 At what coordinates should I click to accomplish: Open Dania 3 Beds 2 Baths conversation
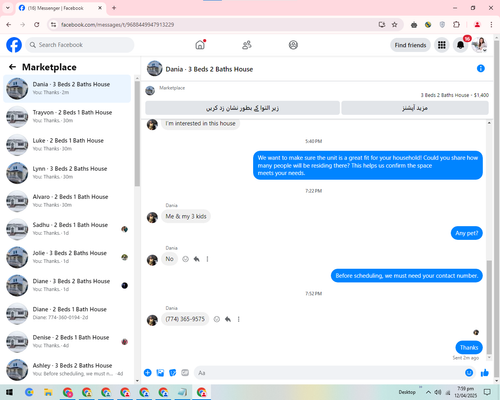(67, 89)
